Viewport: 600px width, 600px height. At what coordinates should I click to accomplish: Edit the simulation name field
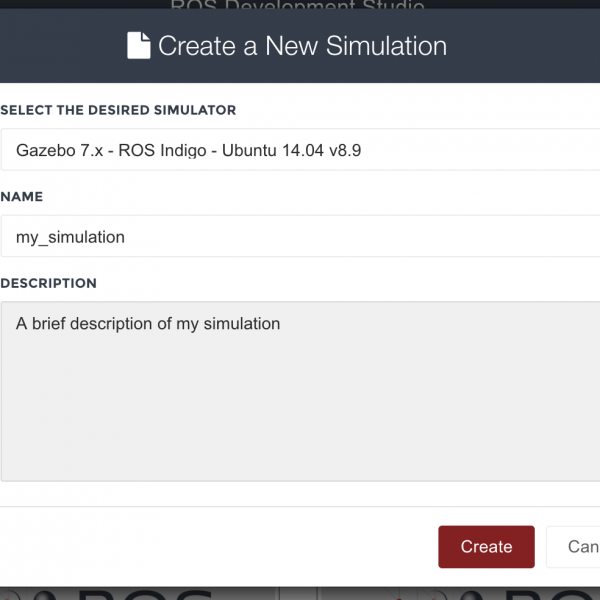300,236
